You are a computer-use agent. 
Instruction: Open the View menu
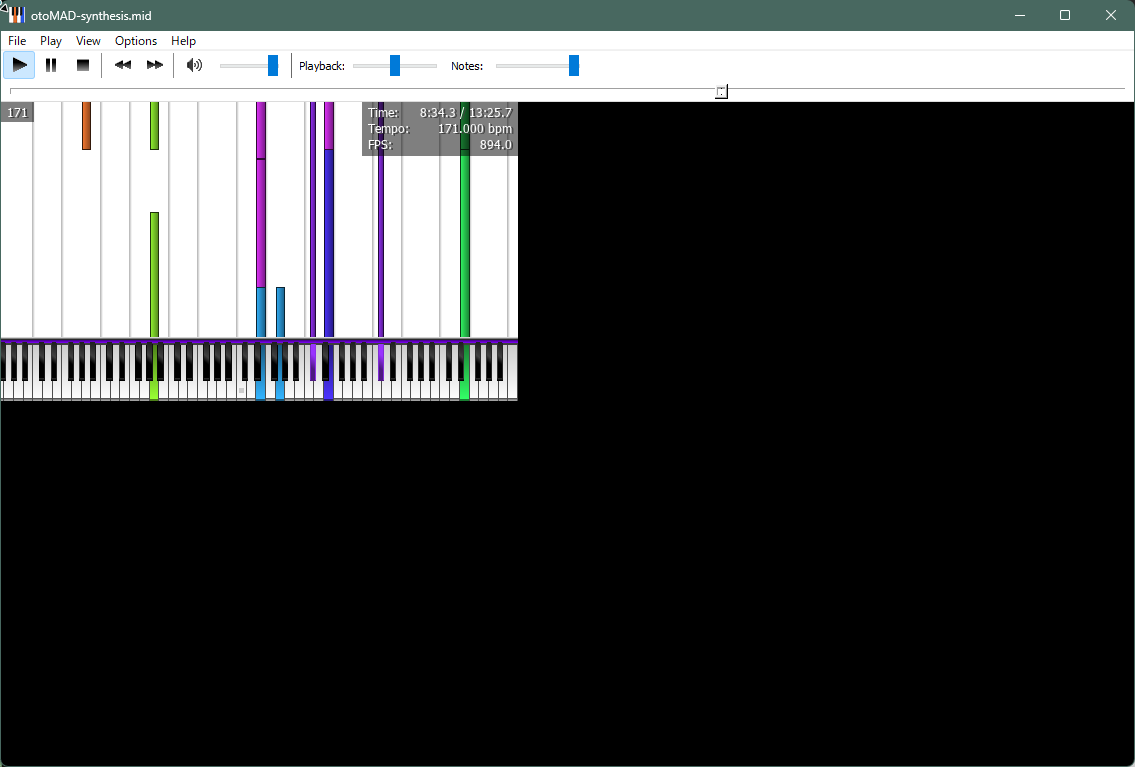point(88,41)
